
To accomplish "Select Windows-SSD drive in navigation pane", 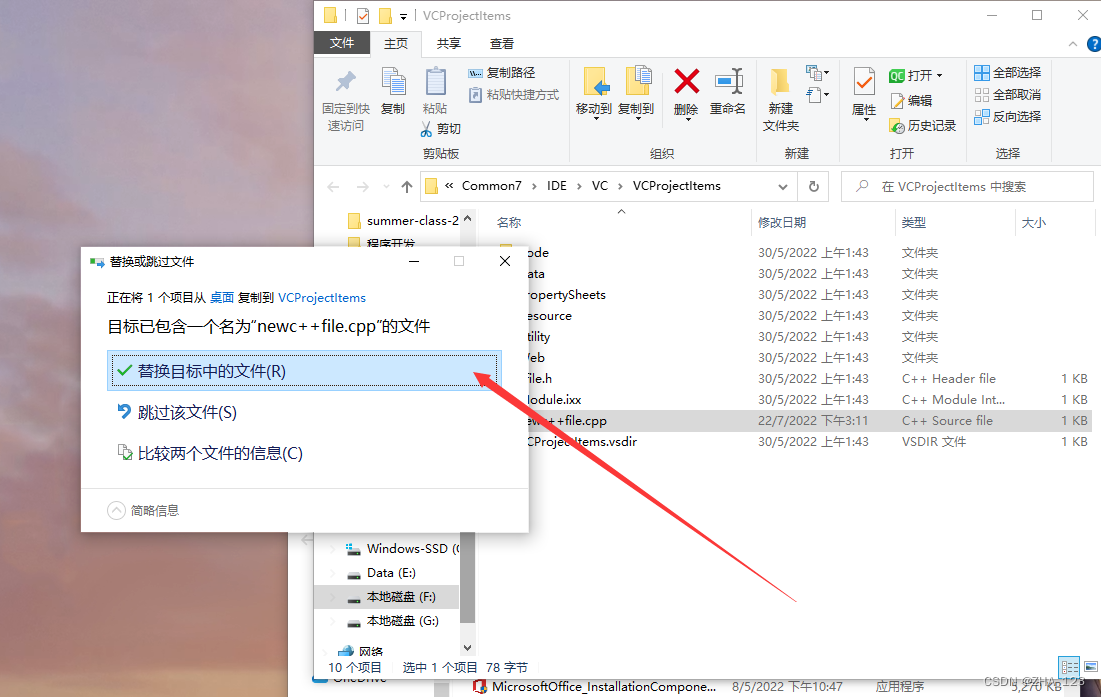I will pyautogui.click(x=402, y=549).
